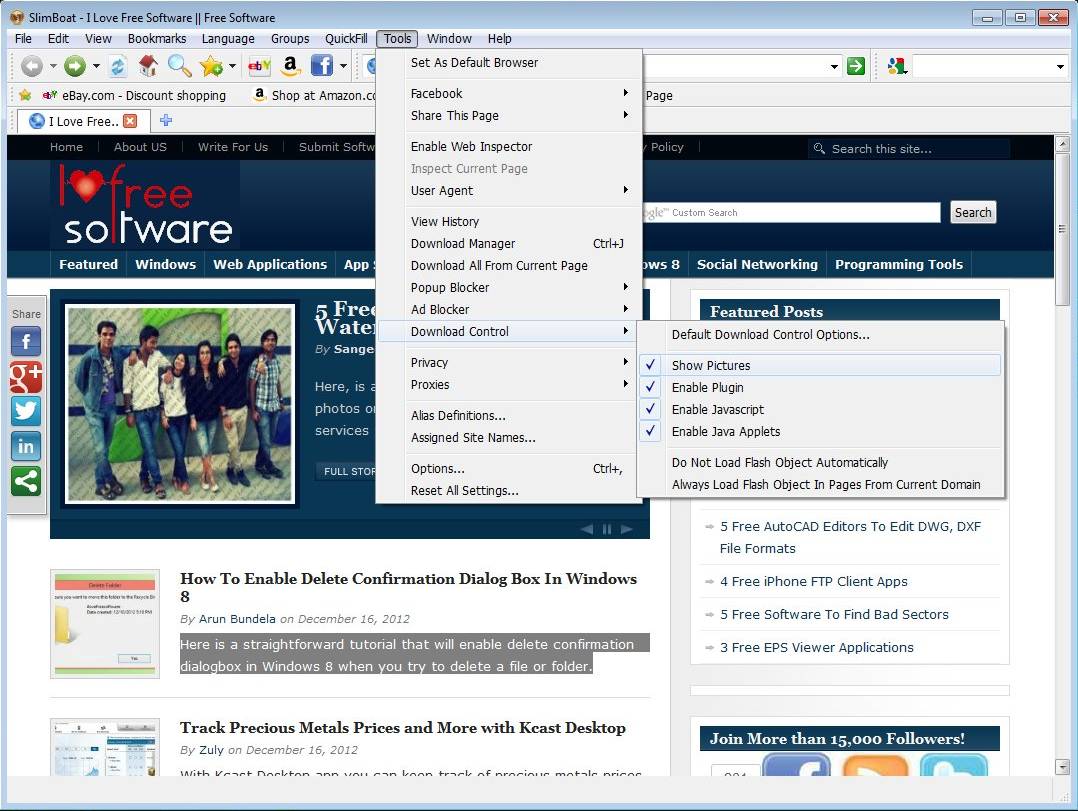Choose Set As Default Browser
The width and height of the screenshot is (1078, 811).
[x=507, y=62]
